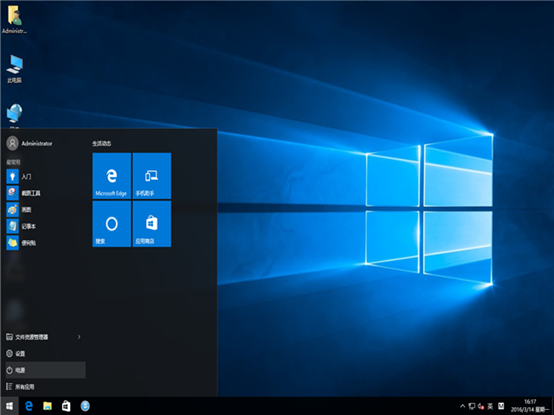
Task: Switch input language via the 英 indicator
Action: coord(490,406)
